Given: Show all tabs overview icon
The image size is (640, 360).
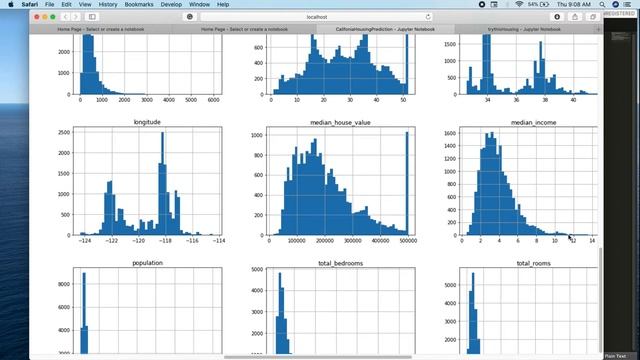Looking at the screenshot, I should (593, 17).
